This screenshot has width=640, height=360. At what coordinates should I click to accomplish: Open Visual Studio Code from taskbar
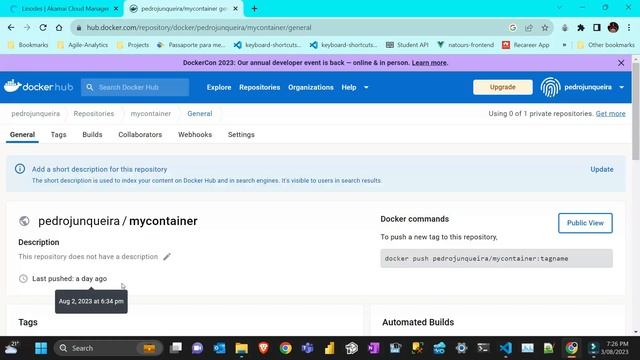click(x=505, y=348)
